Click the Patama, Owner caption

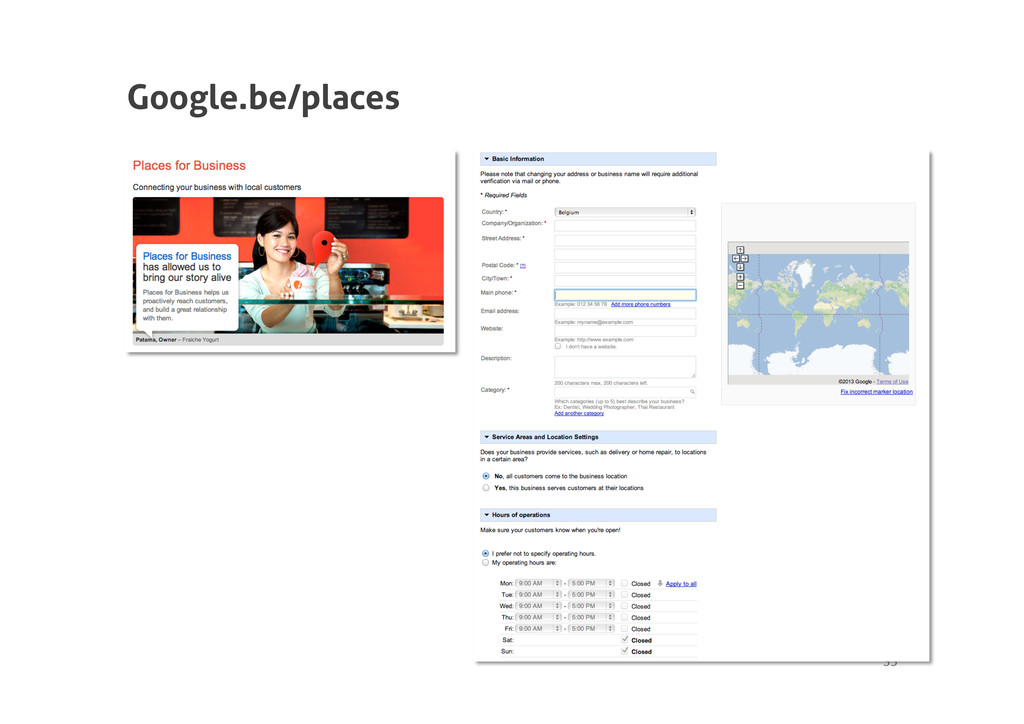(x=177, y=339)
